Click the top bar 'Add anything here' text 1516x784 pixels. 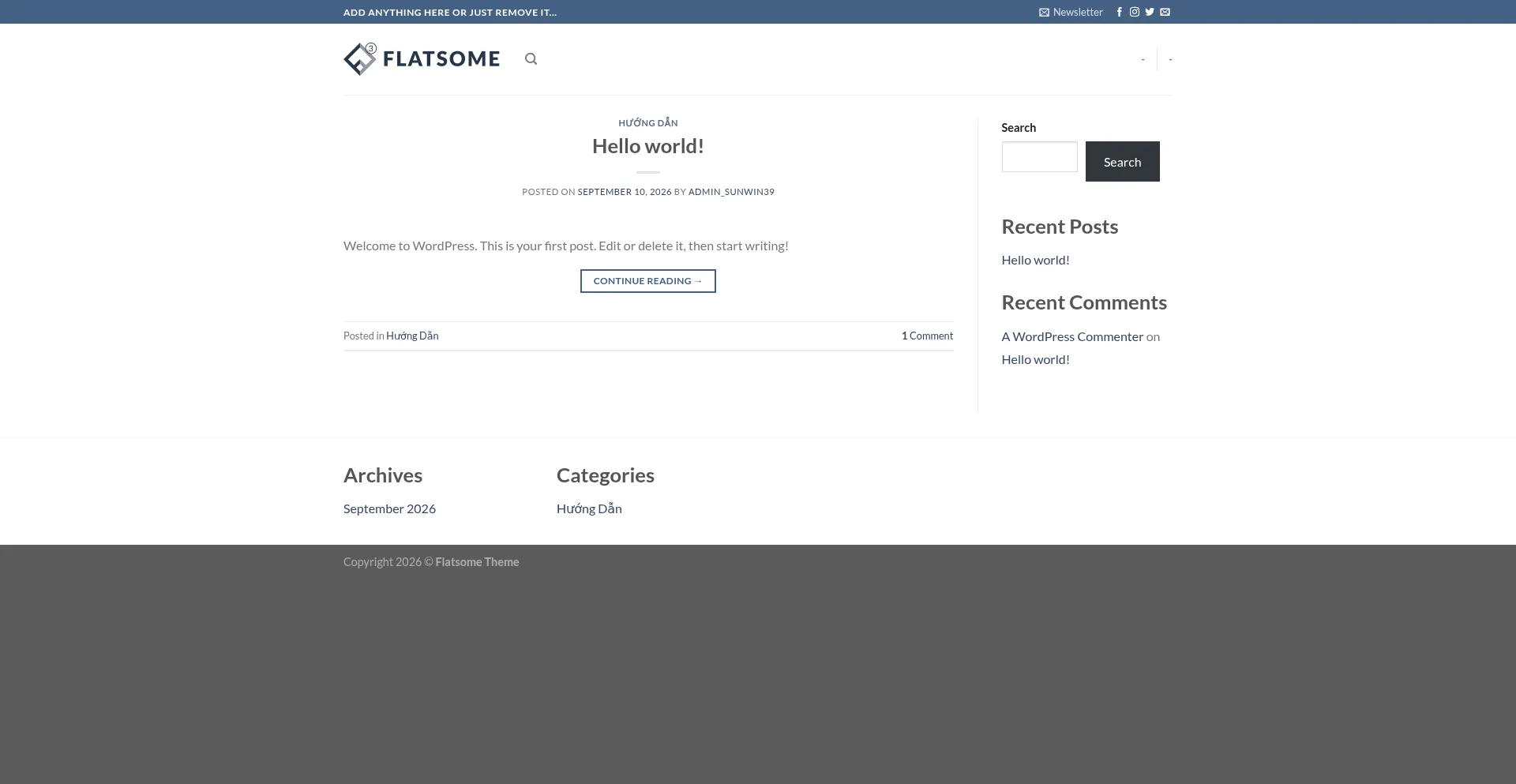click(x=450, y=12)
